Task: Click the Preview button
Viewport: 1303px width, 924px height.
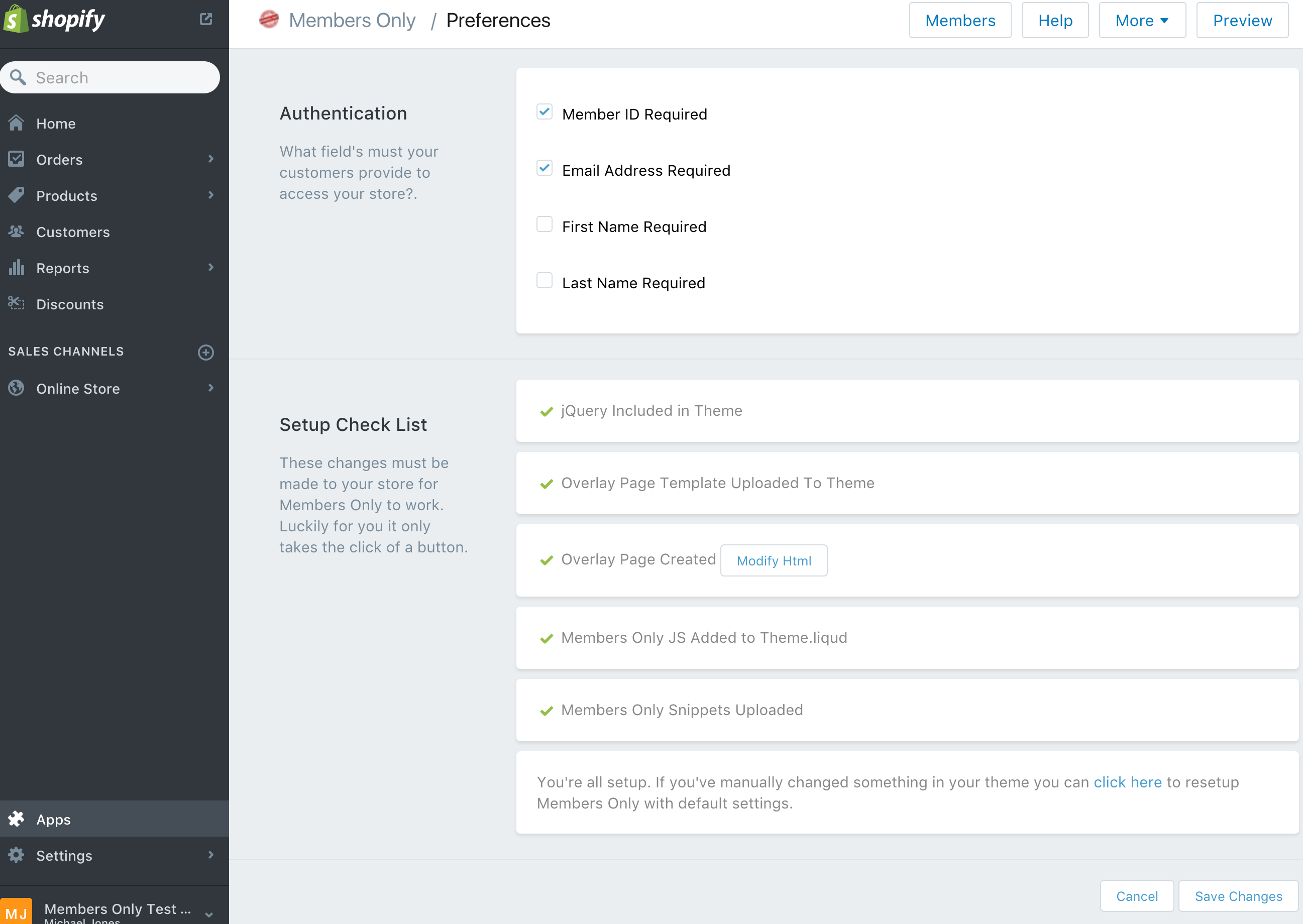Action: [x=1242, y=20]
